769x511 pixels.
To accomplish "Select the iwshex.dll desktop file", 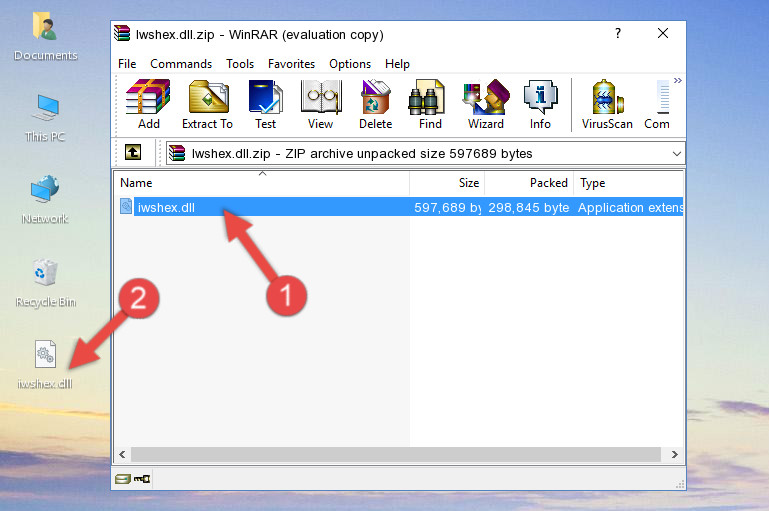I will tap(45, 365).
